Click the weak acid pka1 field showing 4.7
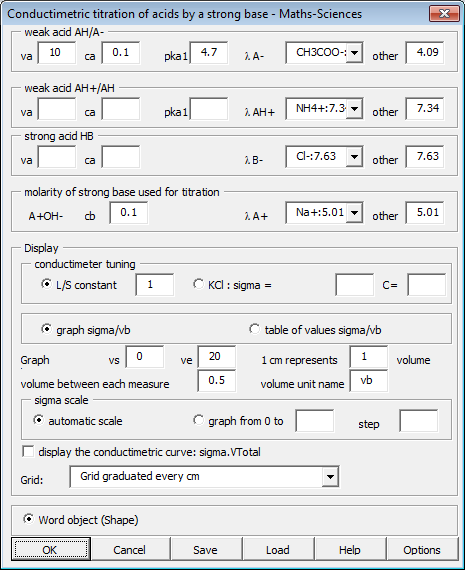 (209, 53)
